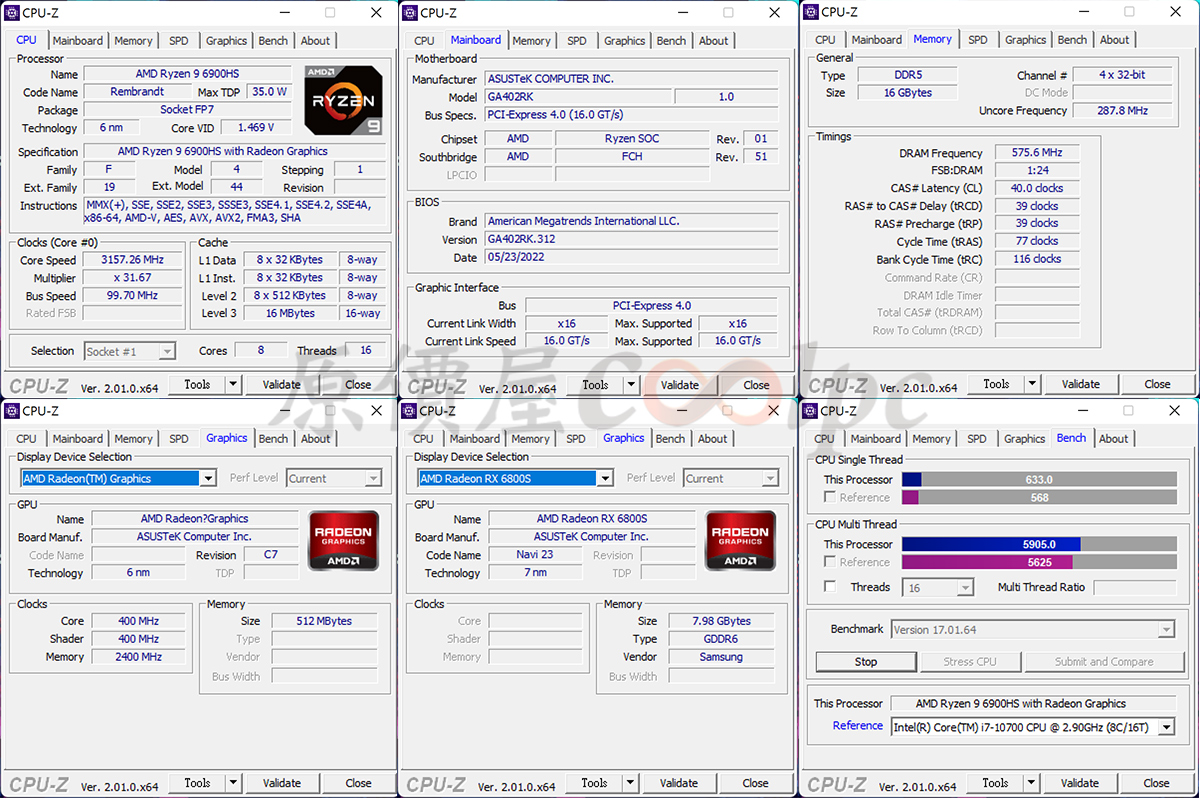Viewport: 1200px width, 799px height.
Task: Click Radeon Graphics logo beside AMD Radeon?Graphics name
Action: [343, 540]
